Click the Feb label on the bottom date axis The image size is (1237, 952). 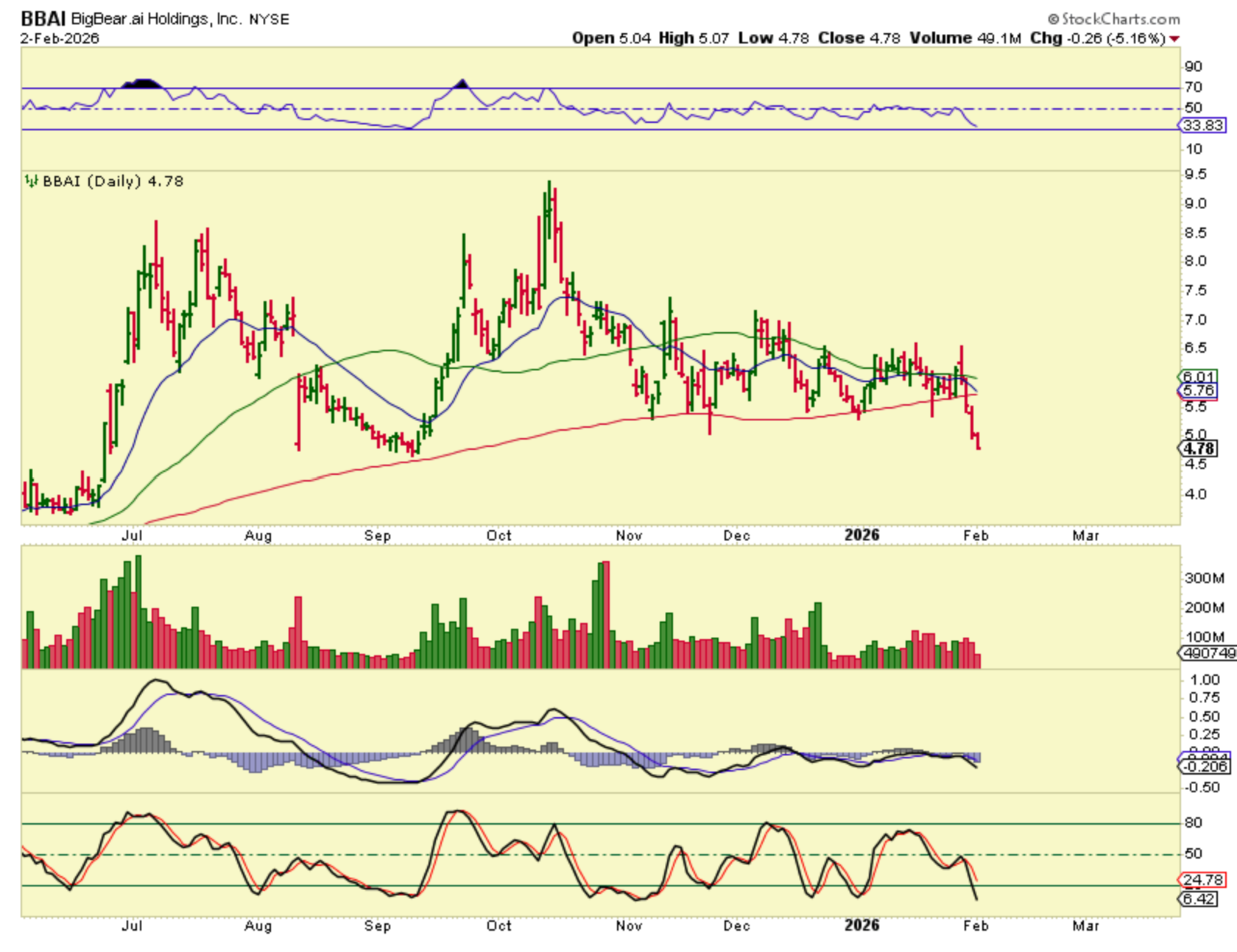click(x=976, y=925)
